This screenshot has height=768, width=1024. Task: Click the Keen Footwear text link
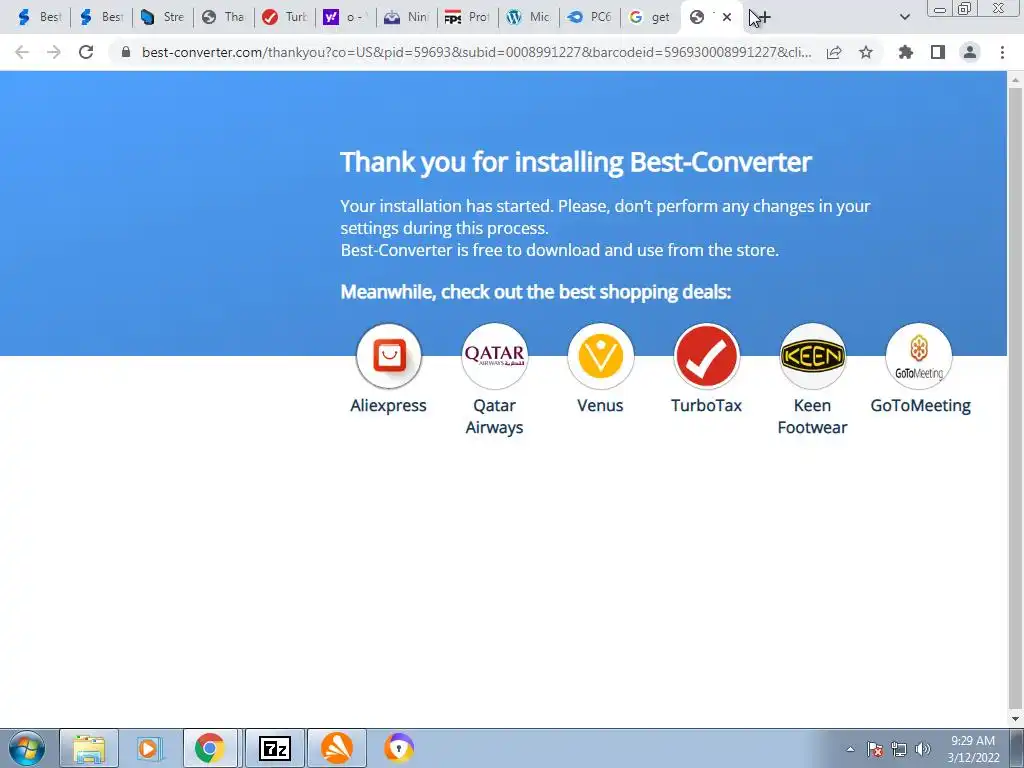812,416
